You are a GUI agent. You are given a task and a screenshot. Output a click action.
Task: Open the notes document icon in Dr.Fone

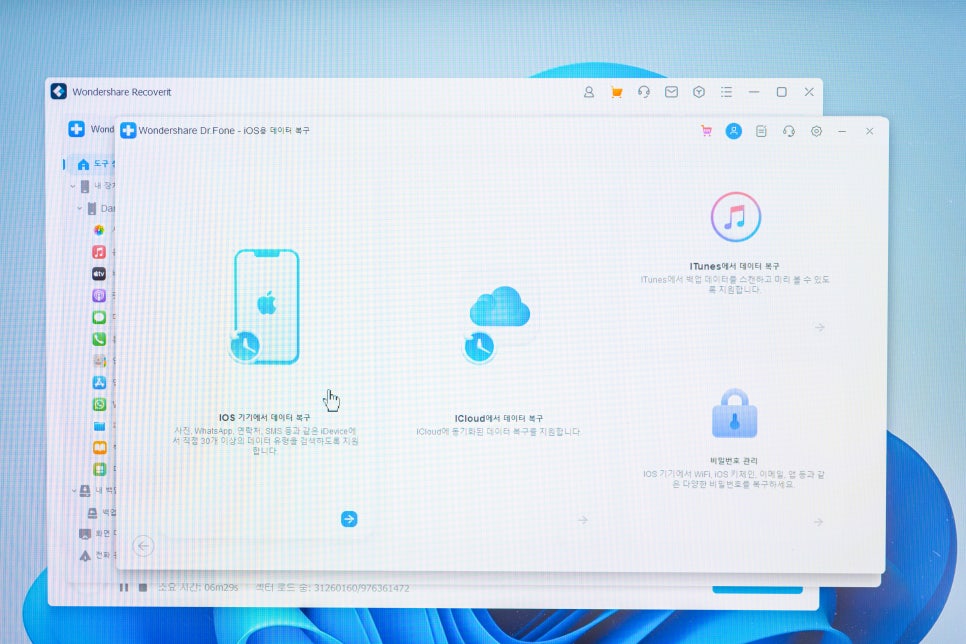[x=761, y=131]
